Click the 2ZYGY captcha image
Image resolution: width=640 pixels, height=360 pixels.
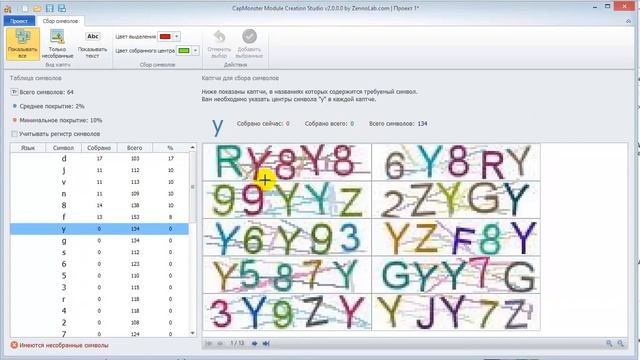coord(456,200)
